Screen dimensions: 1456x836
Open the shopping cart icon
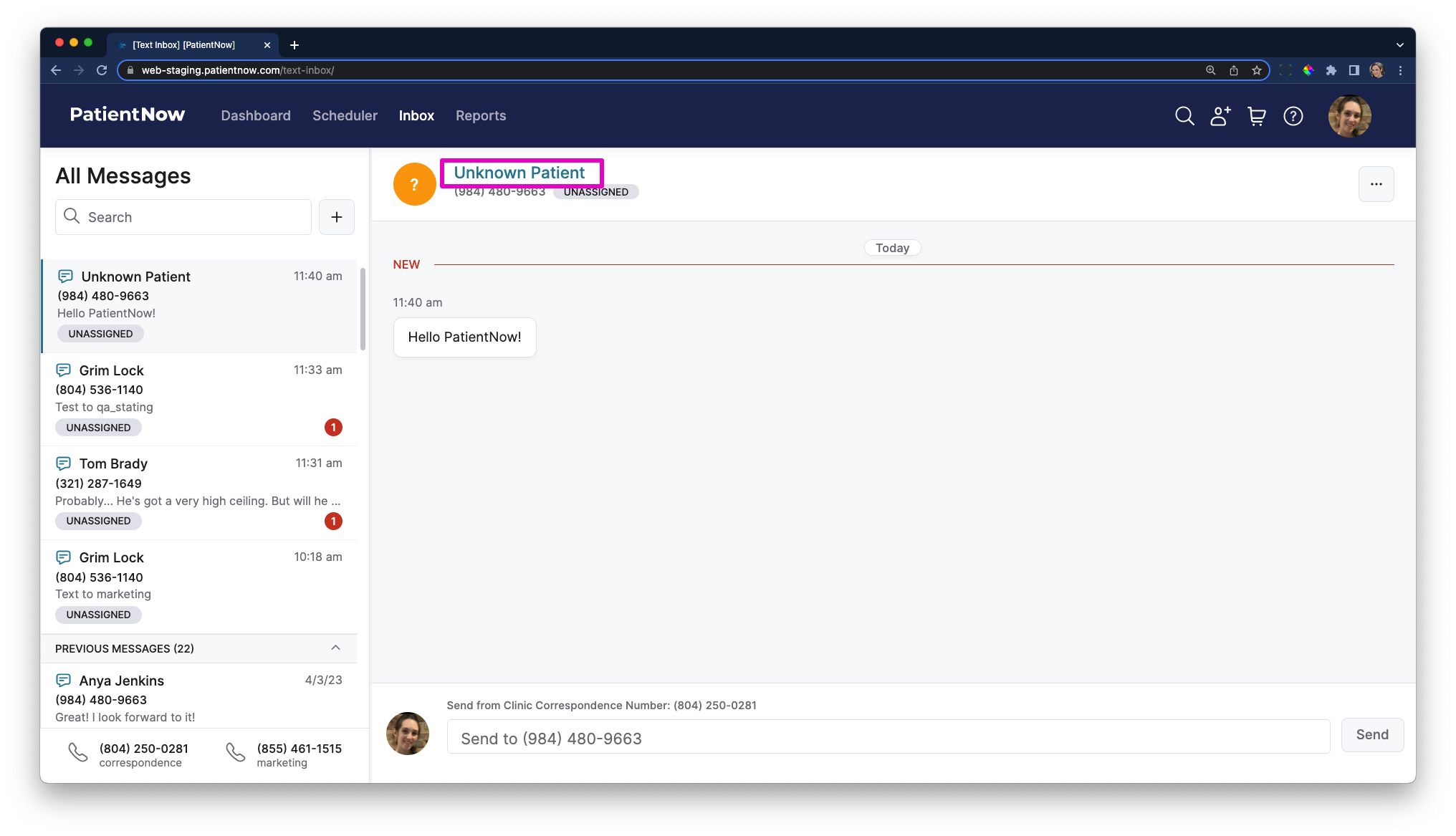click(1257, 116)
